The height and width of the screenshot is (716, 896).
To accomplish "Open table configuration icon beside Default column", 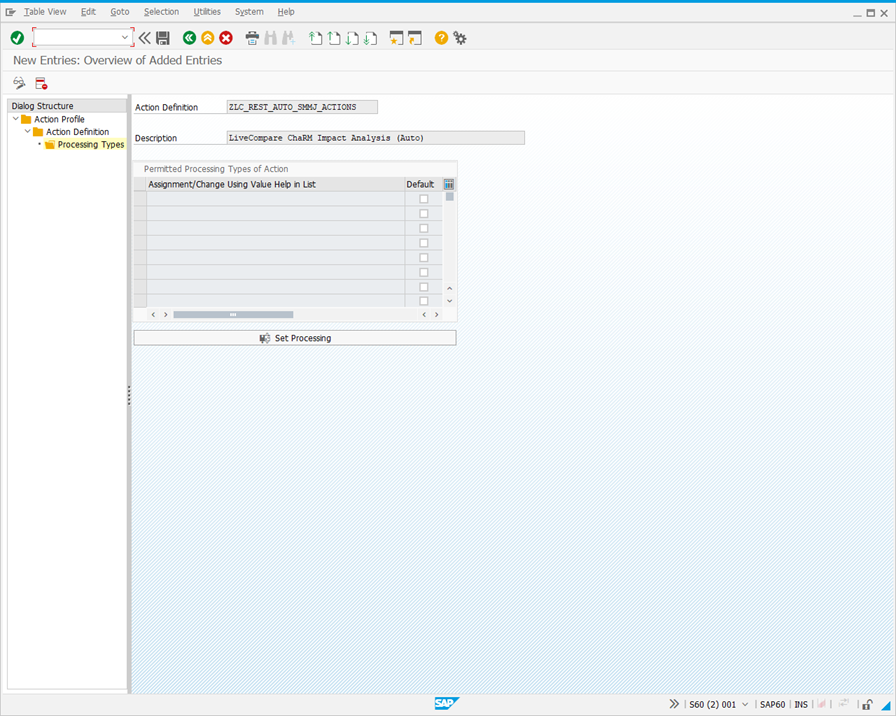I will click(x=448, y=184).
